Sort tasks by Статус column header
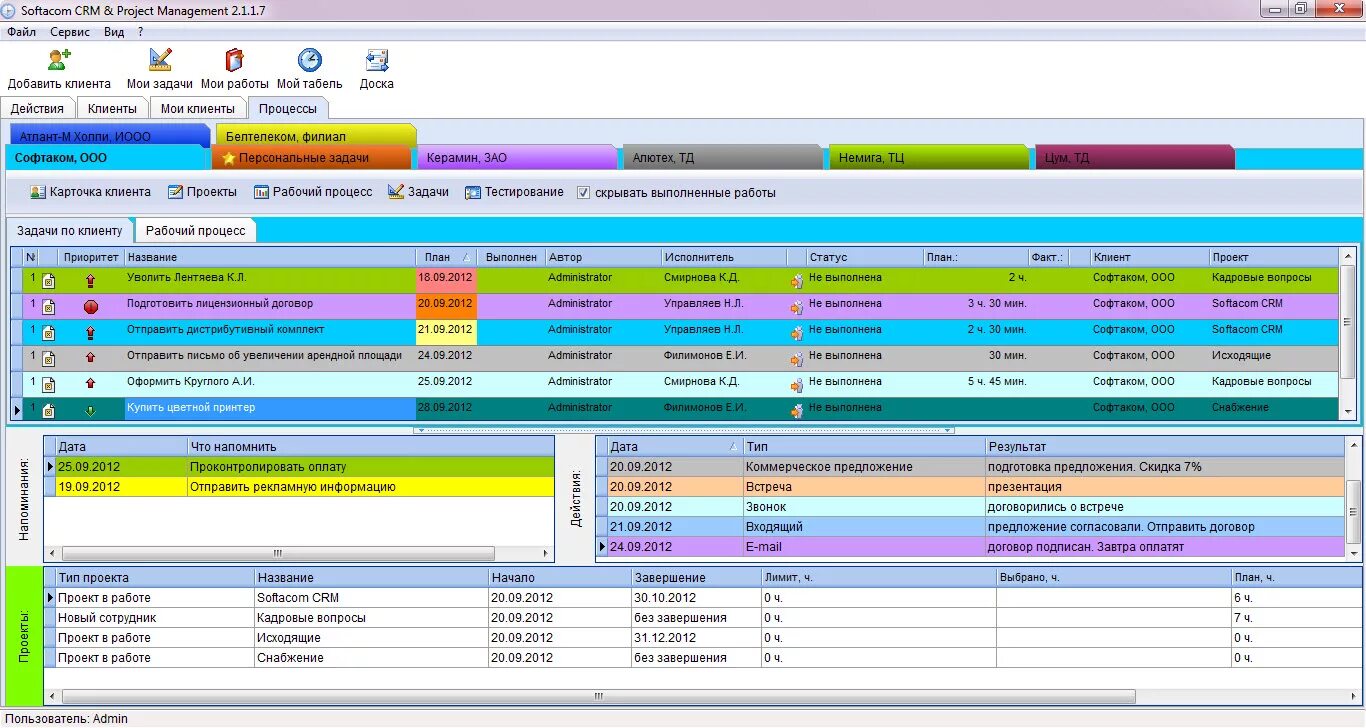Viewport: 1366px width, 728px height. point(864,257)
